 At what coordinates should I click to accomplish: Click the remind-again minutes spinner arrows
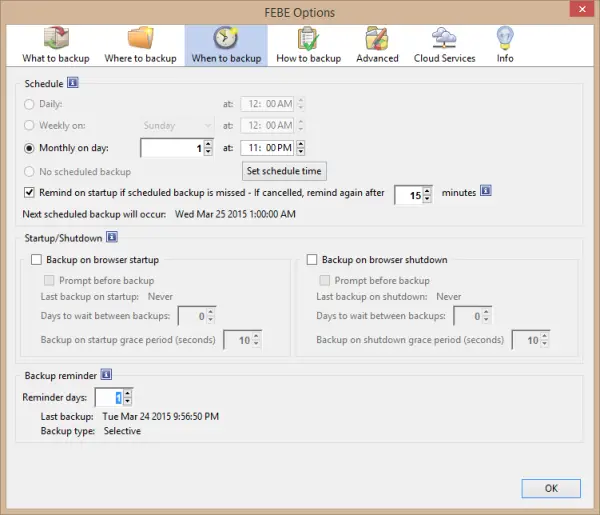tap(427, 195)
